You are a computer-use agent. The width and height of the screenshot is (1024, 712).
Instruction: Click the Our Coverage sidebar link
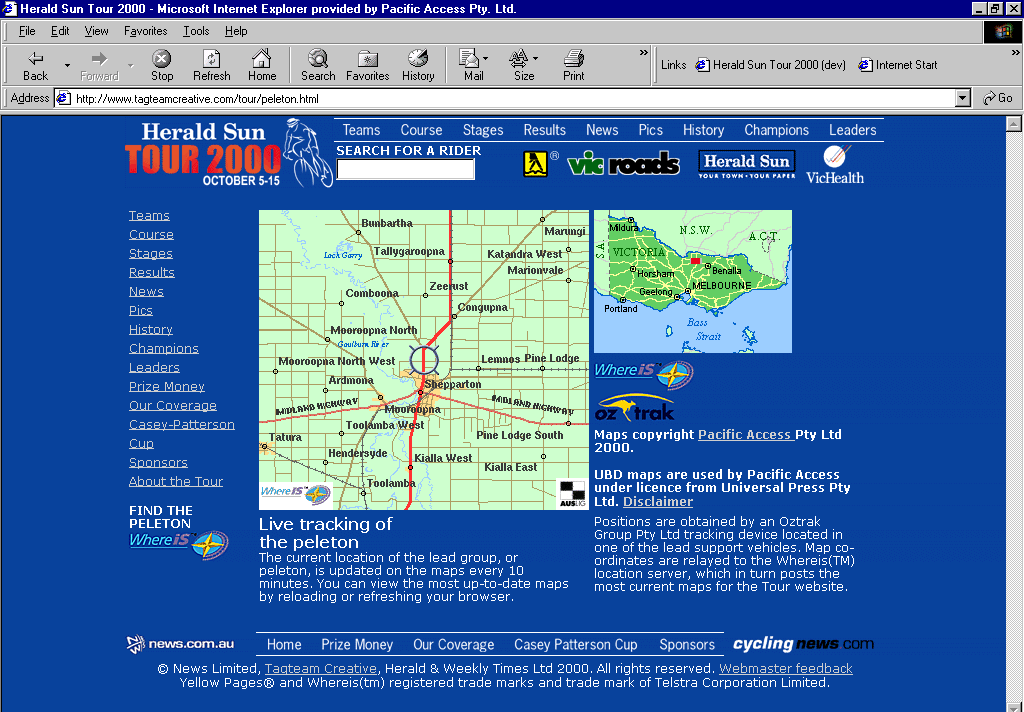point(172,405)
